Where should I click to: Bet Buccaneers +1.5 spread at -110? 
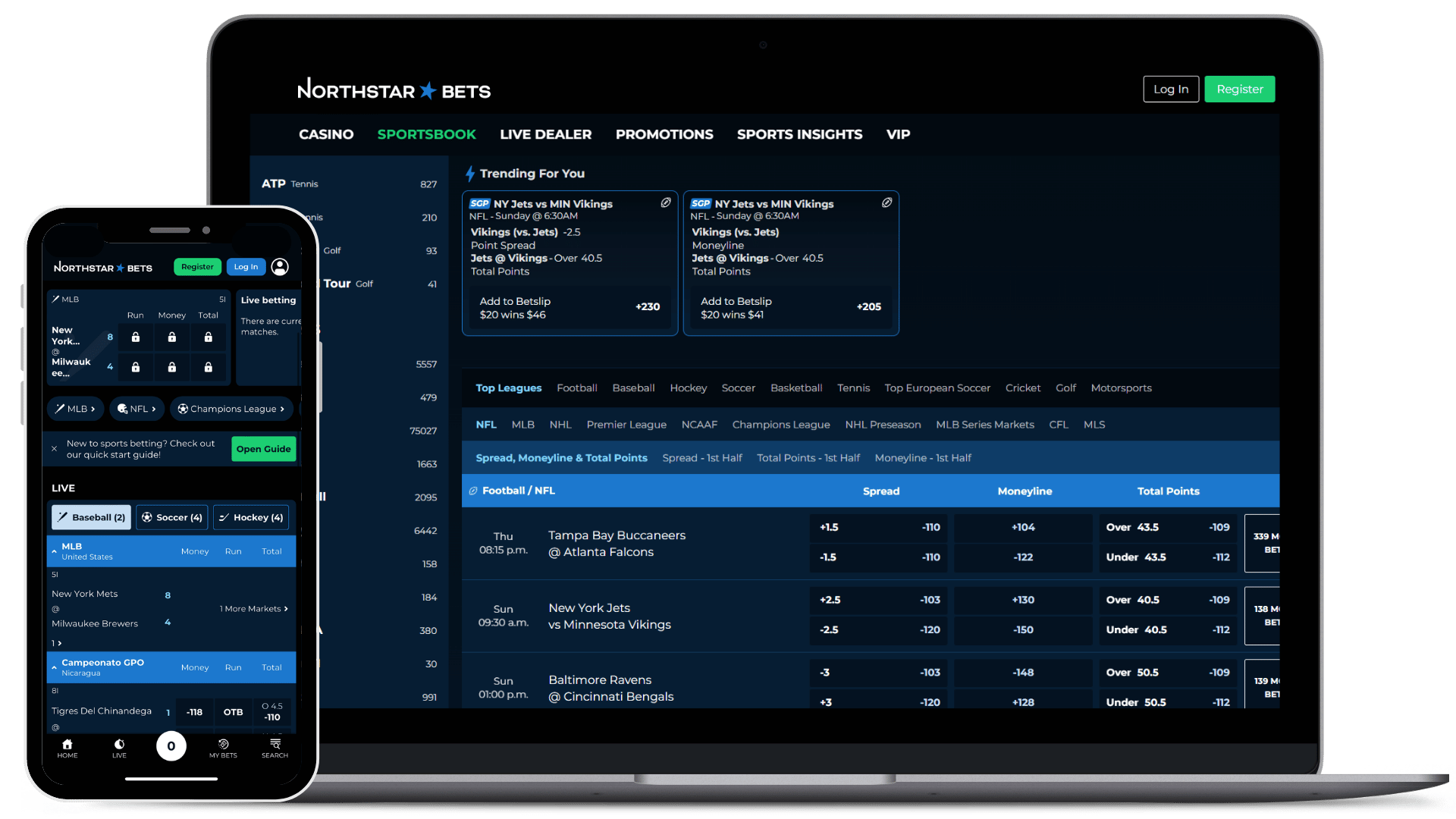click(880, 528)
